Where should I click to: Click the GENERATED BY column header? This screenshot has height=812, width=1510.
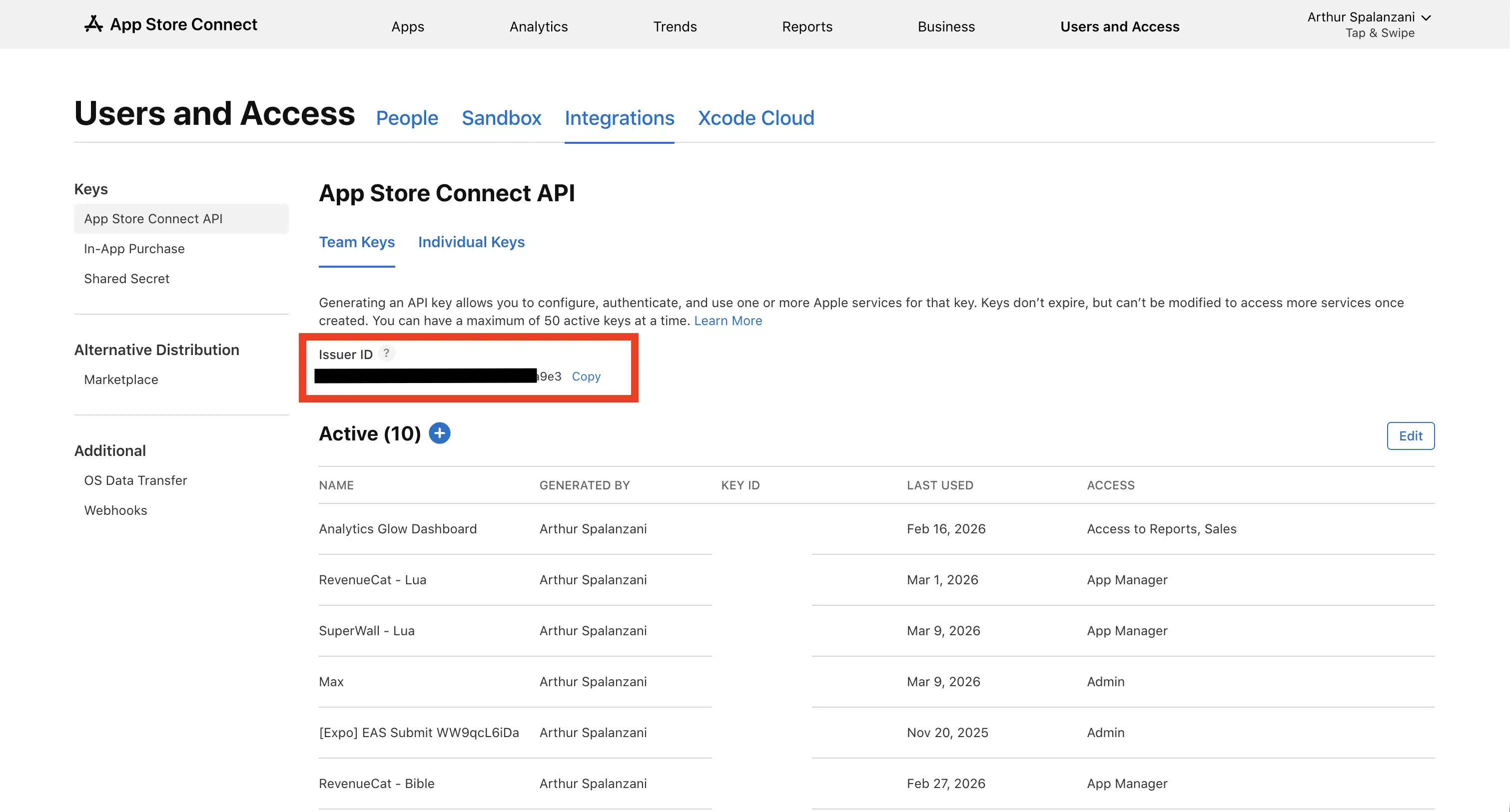[585, 485]
